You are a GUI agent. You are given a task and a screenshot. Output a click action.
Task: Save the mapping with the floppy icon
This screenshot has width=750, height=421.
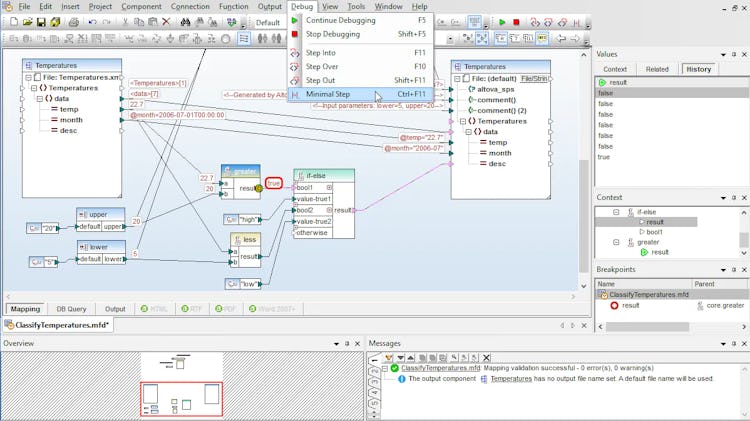[x=41, y=22]
